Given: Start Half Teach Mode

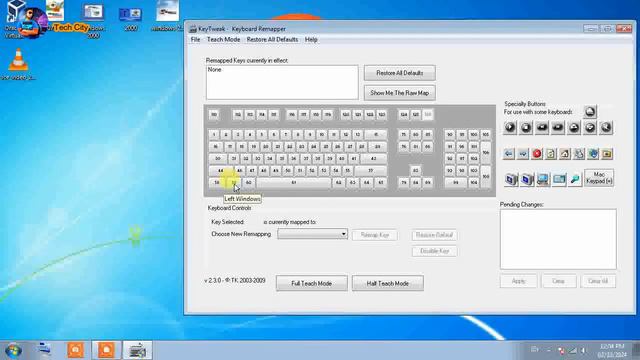Looking at the screenshot, I should pos(387,283).
